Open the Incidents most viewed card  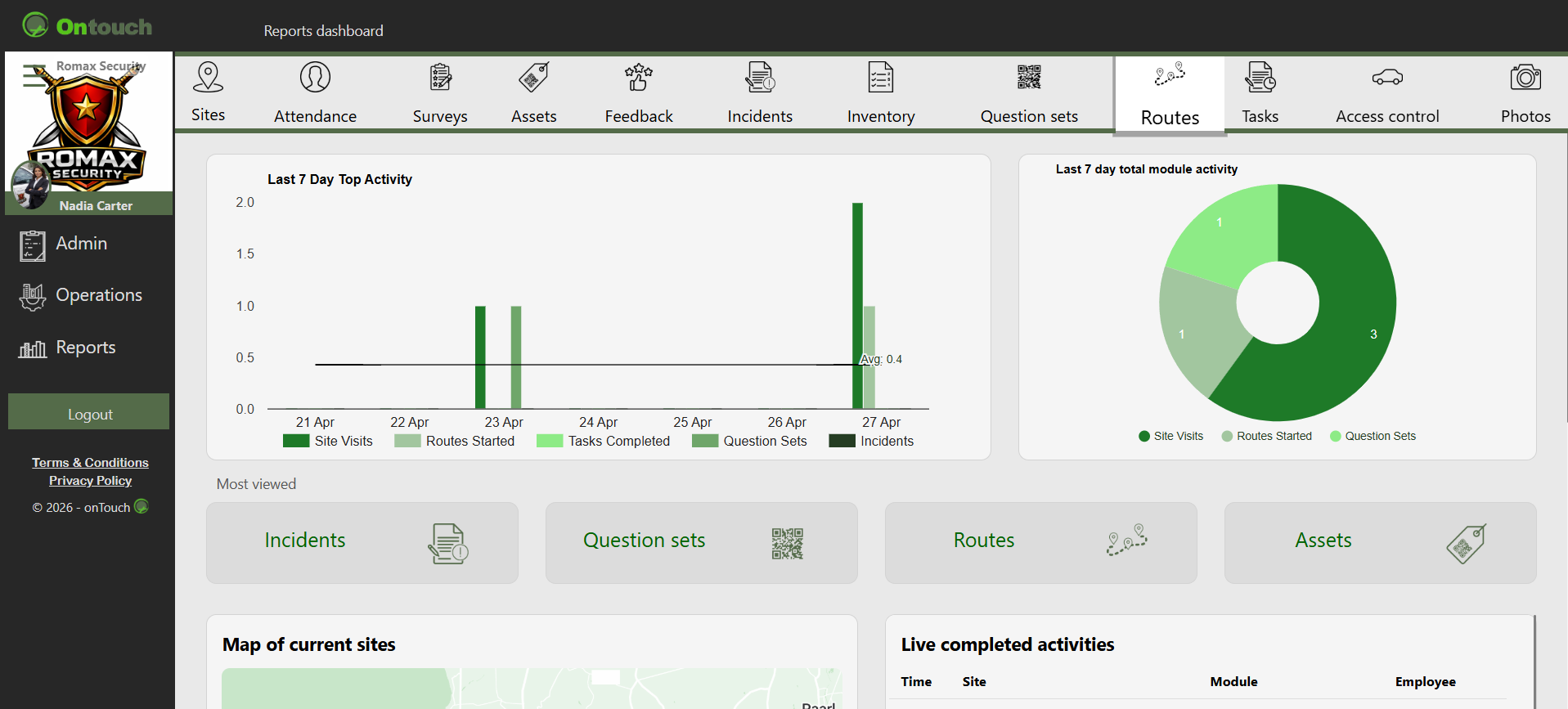[362, 543]
